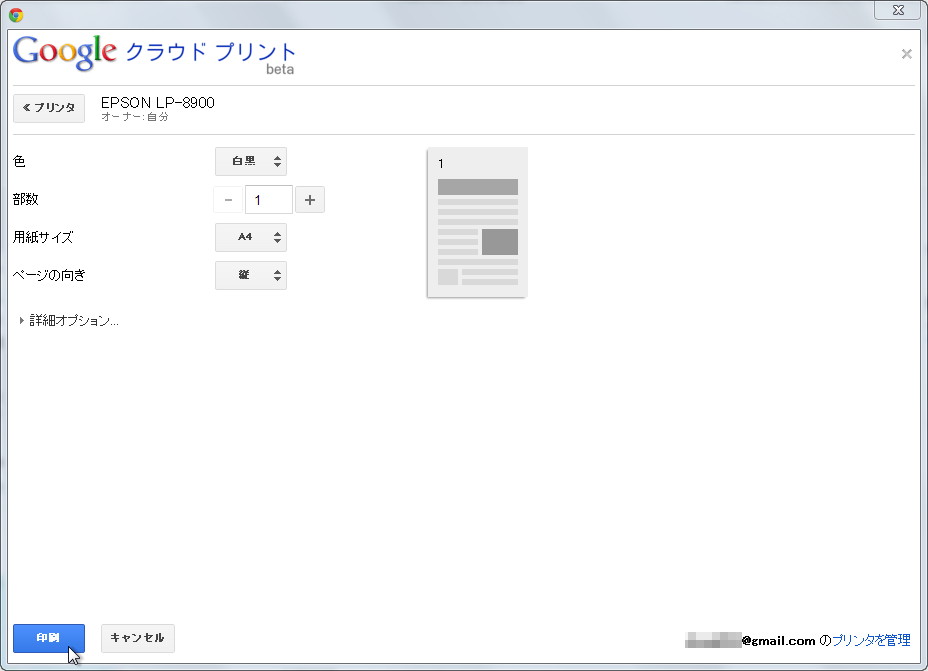This screenshot has width=928, height=671.
Task: Decrease copy count with the minus stepper
Action: tap(228, 199)
